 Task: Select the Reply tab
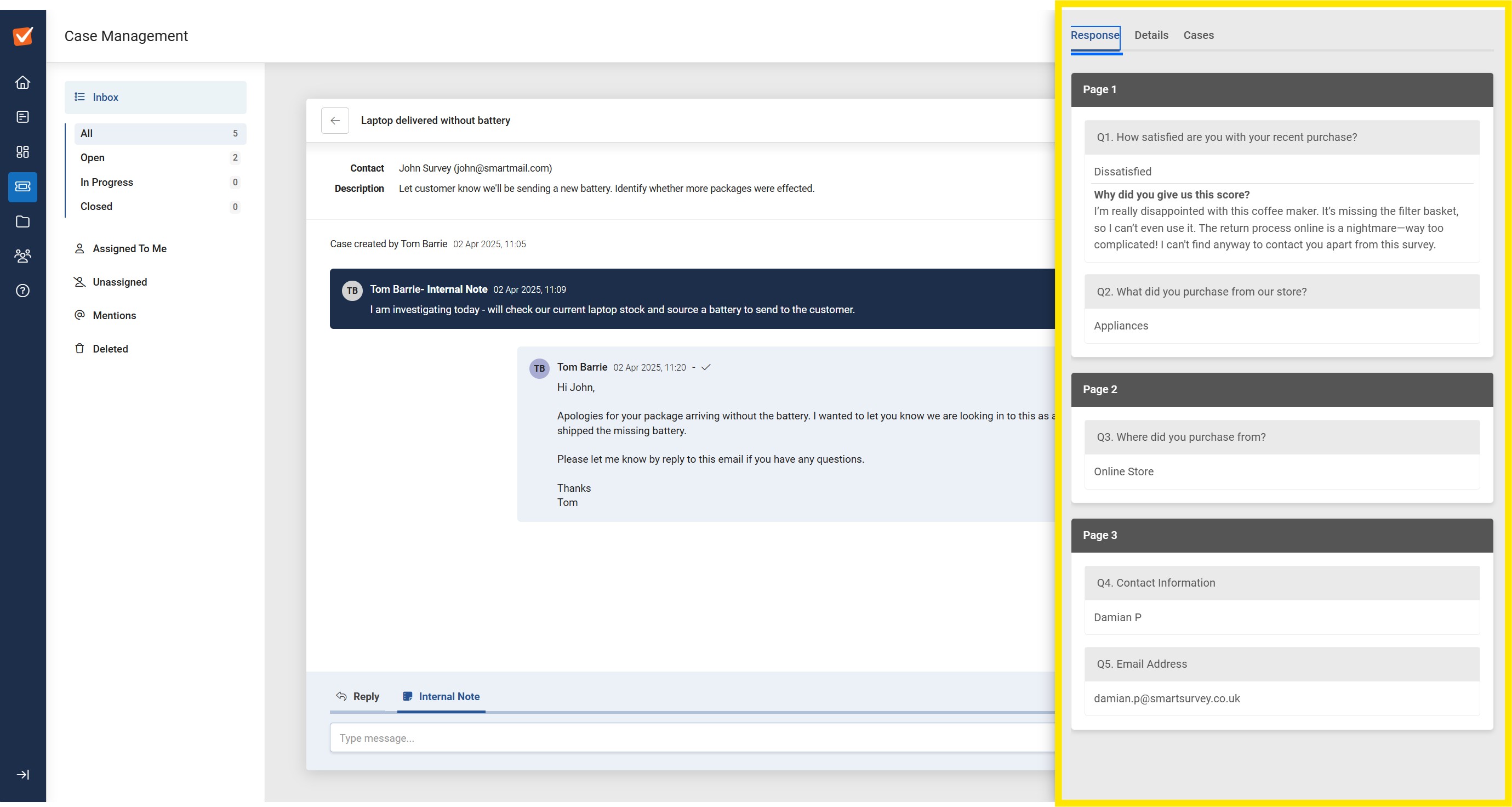357,697
